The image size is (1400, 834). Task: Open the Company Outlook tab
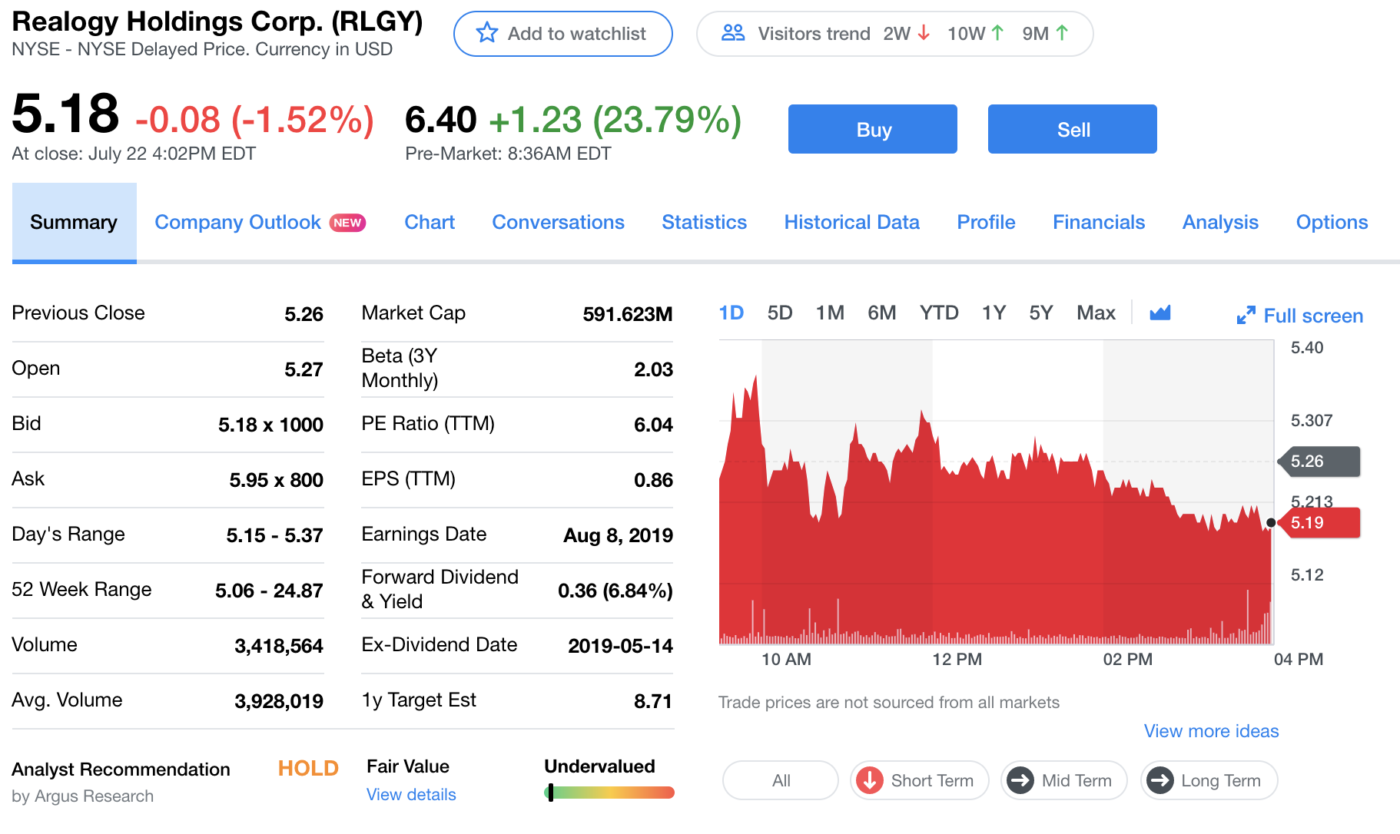click(238, 222)
